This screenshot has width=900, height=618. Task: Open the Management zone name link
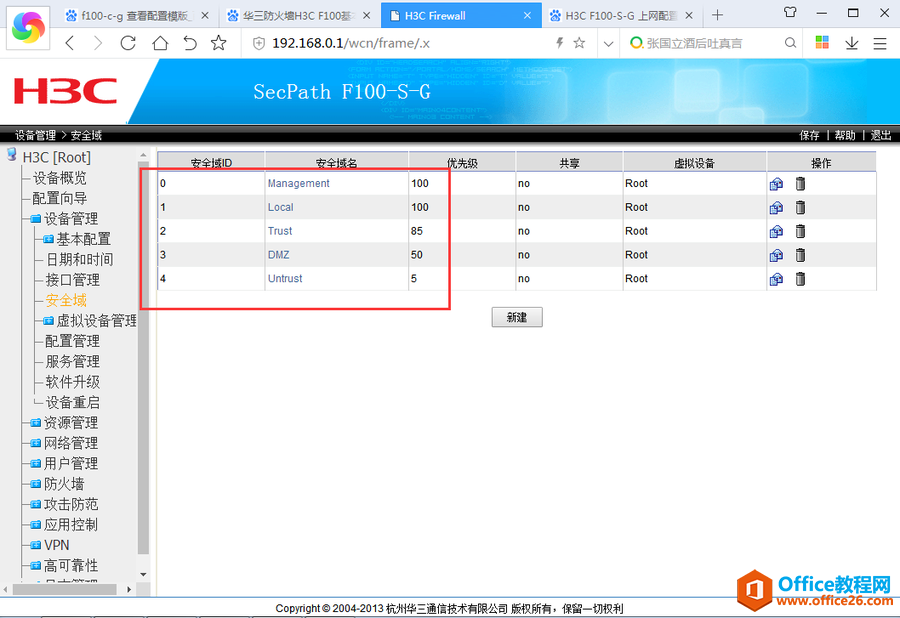click(x=298, y=184)
